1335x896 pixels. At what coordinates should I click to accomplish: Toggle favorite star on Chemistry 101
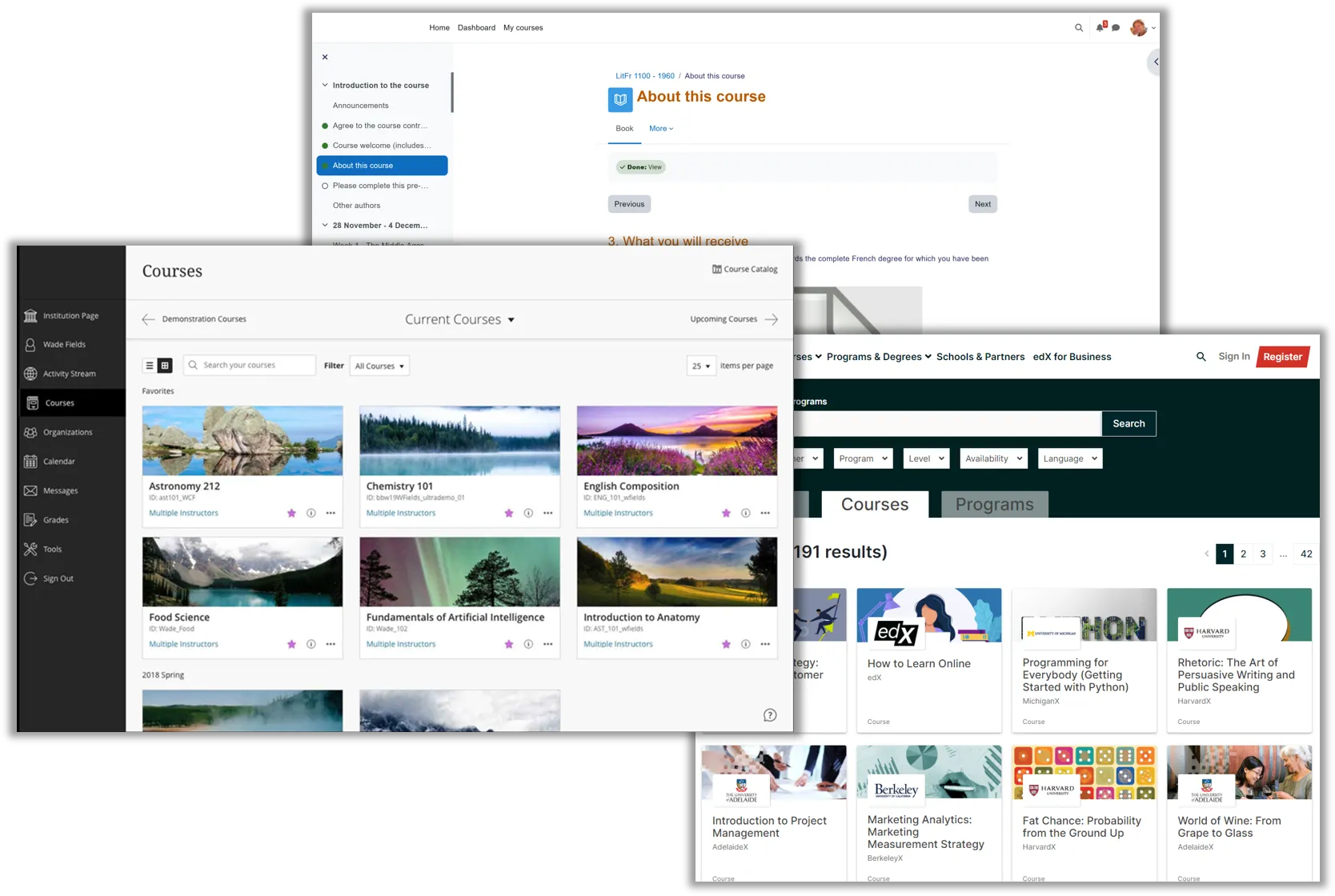[509, 513]
